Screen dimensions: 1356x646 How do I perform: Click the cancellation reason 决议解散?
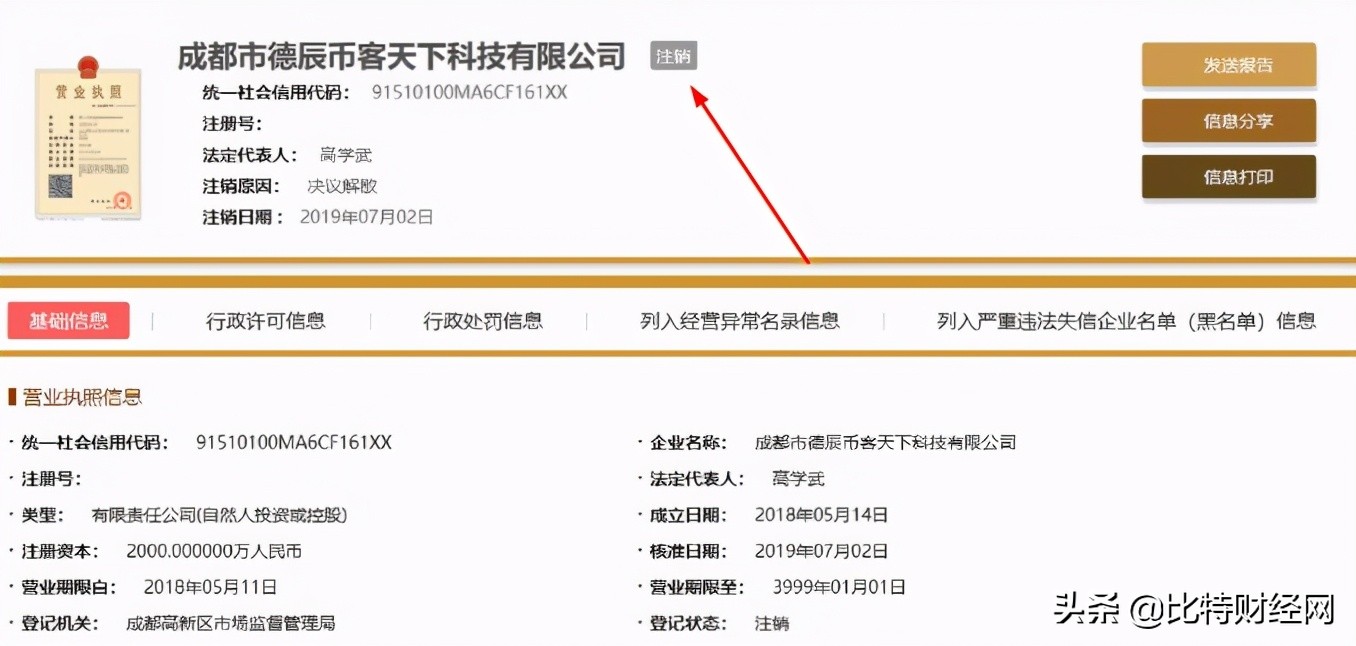point(343,186)
